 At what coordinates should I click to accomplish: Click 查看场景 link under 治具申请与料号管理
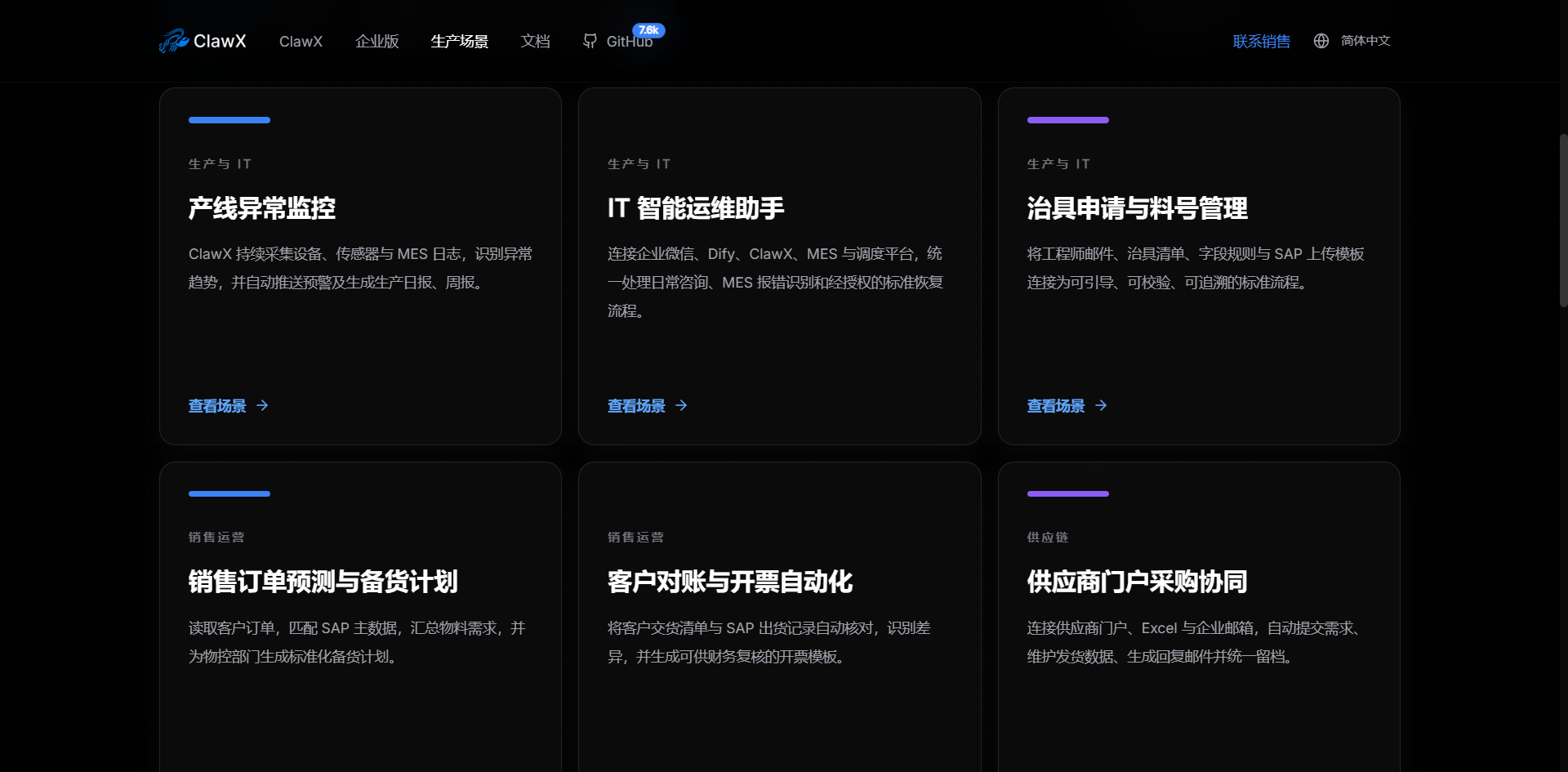pyautogui.click(x=1056, y=406)
